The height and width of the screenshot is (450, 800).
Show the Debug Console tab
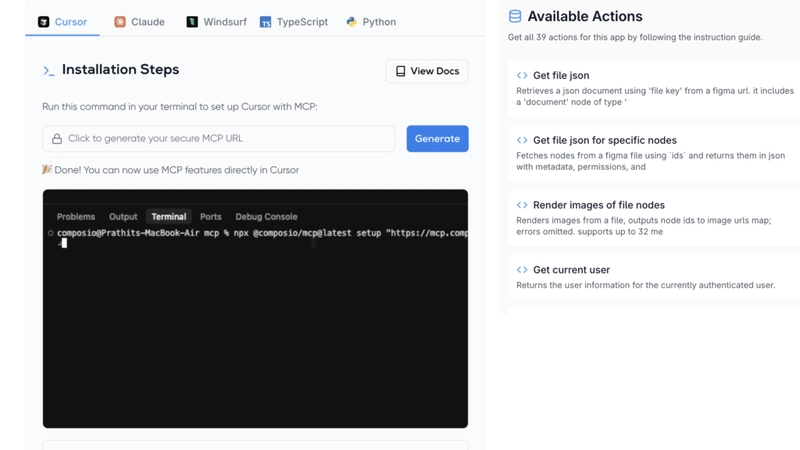click(266, 217)
